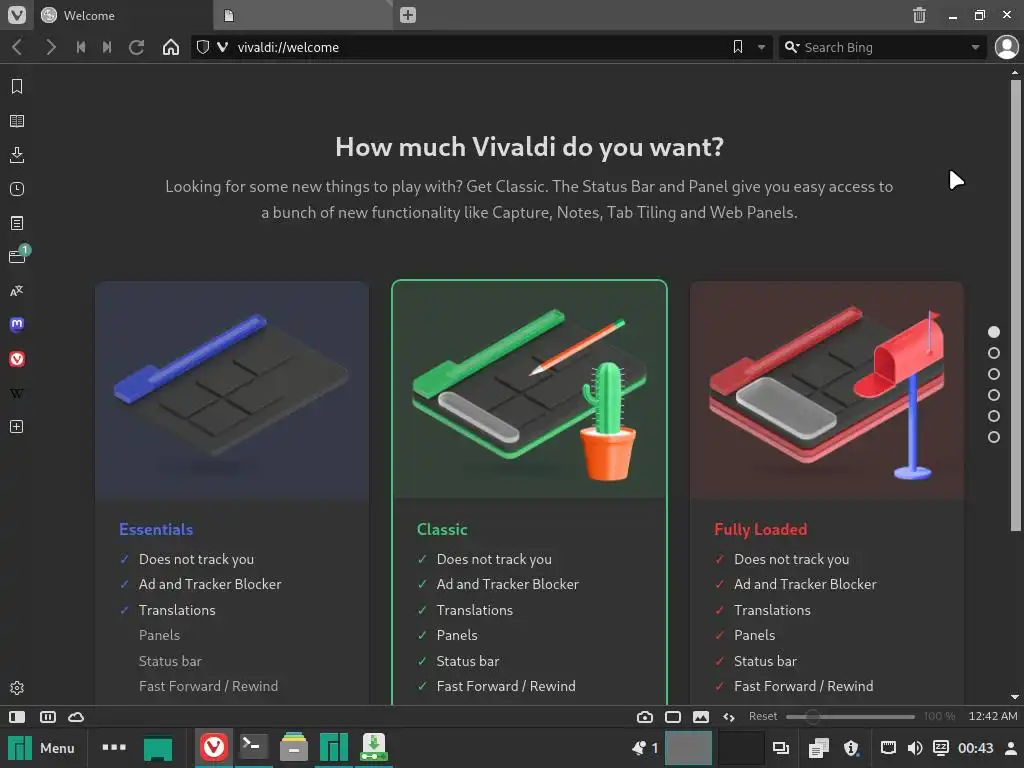Image resolution: width=1024 pixels, height=768 pixels.
Task: Expand the search engine dropdown arrow
Action: tap(975, 47)
